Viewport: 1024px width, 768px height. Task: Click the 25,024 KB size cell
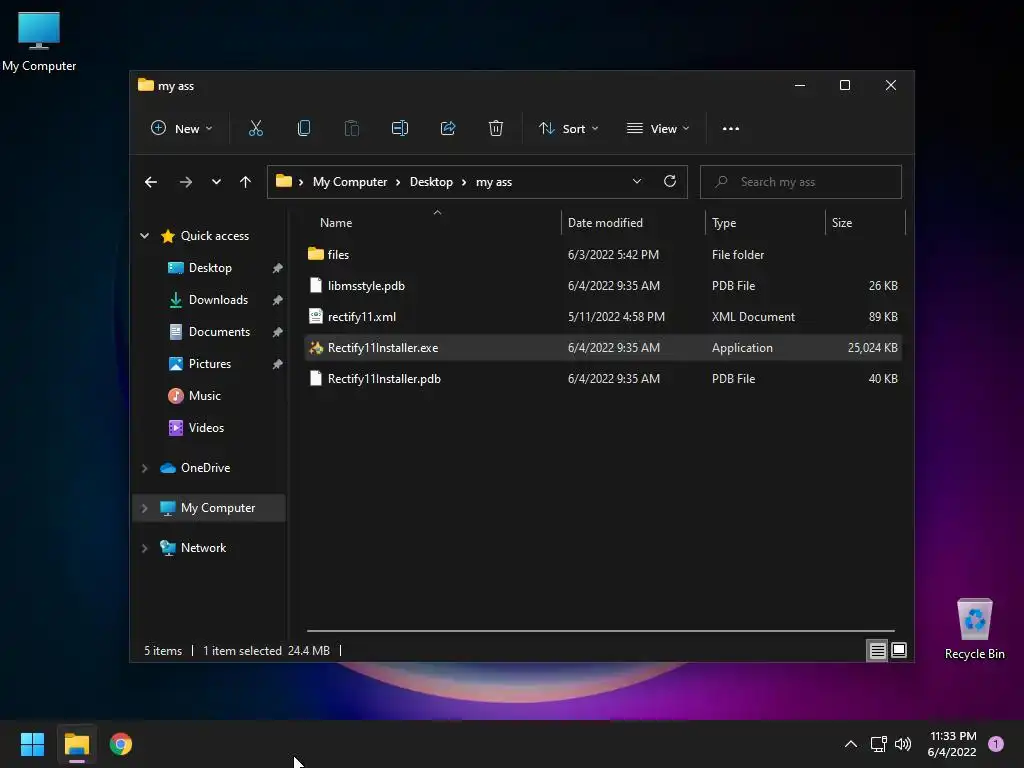pyautogui.click(x=872, y=348)
